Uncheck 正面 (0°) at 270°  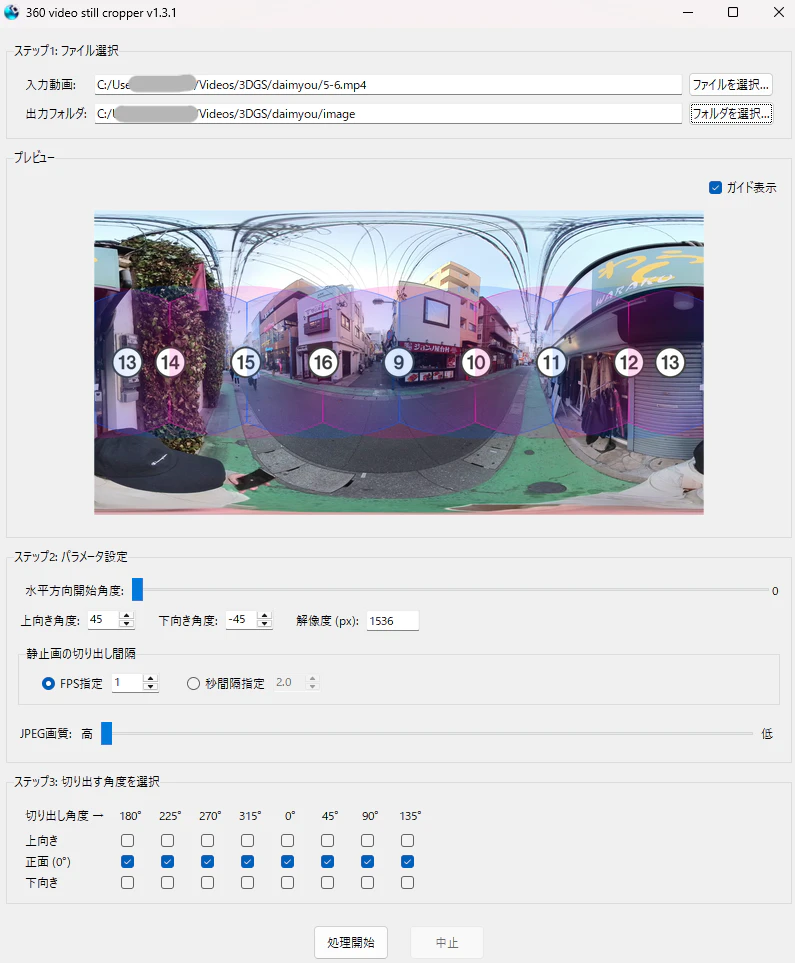[x=208, y=862]
